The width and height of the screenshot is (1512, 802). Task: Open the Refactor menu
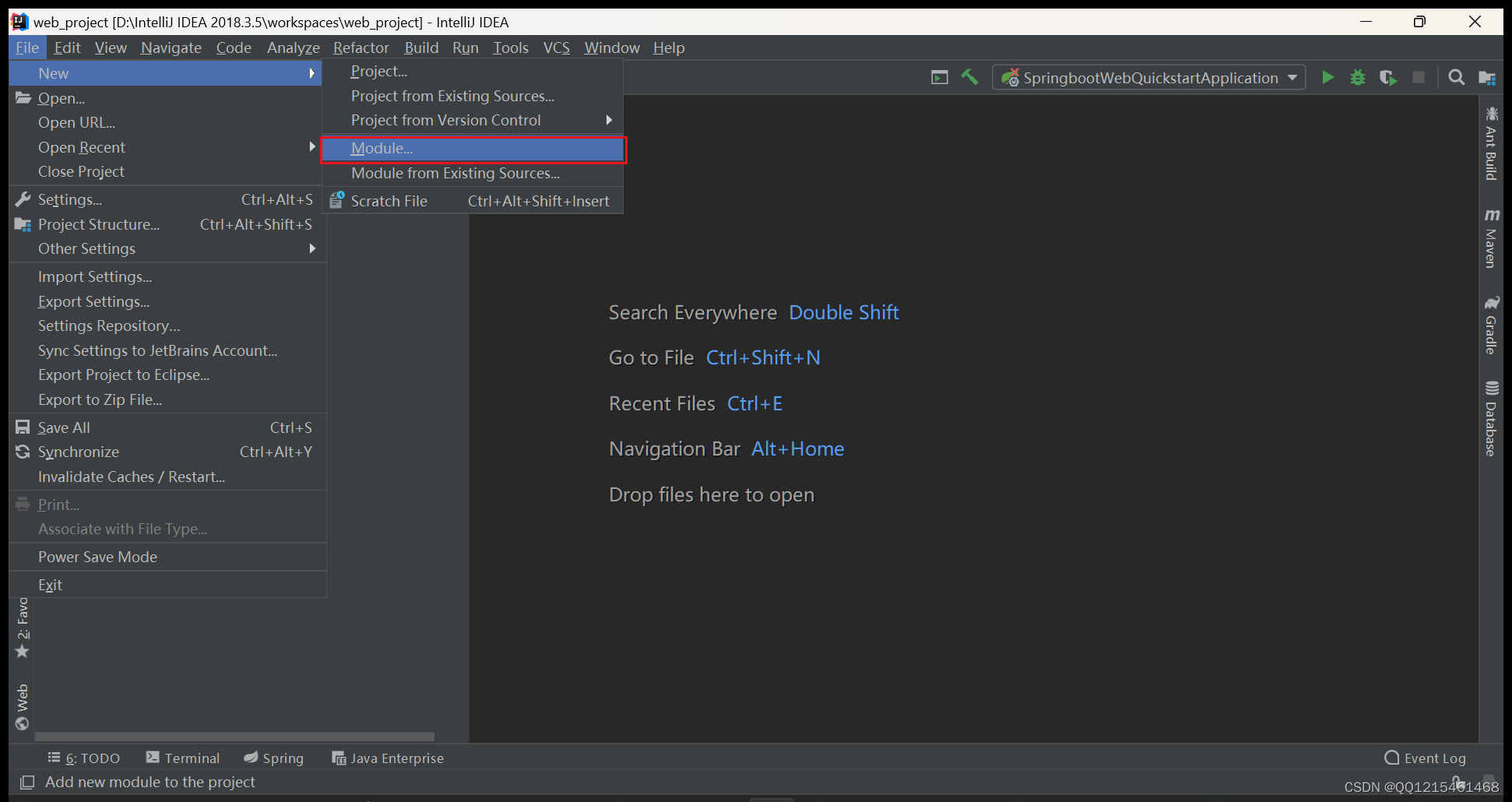point(361,47)
